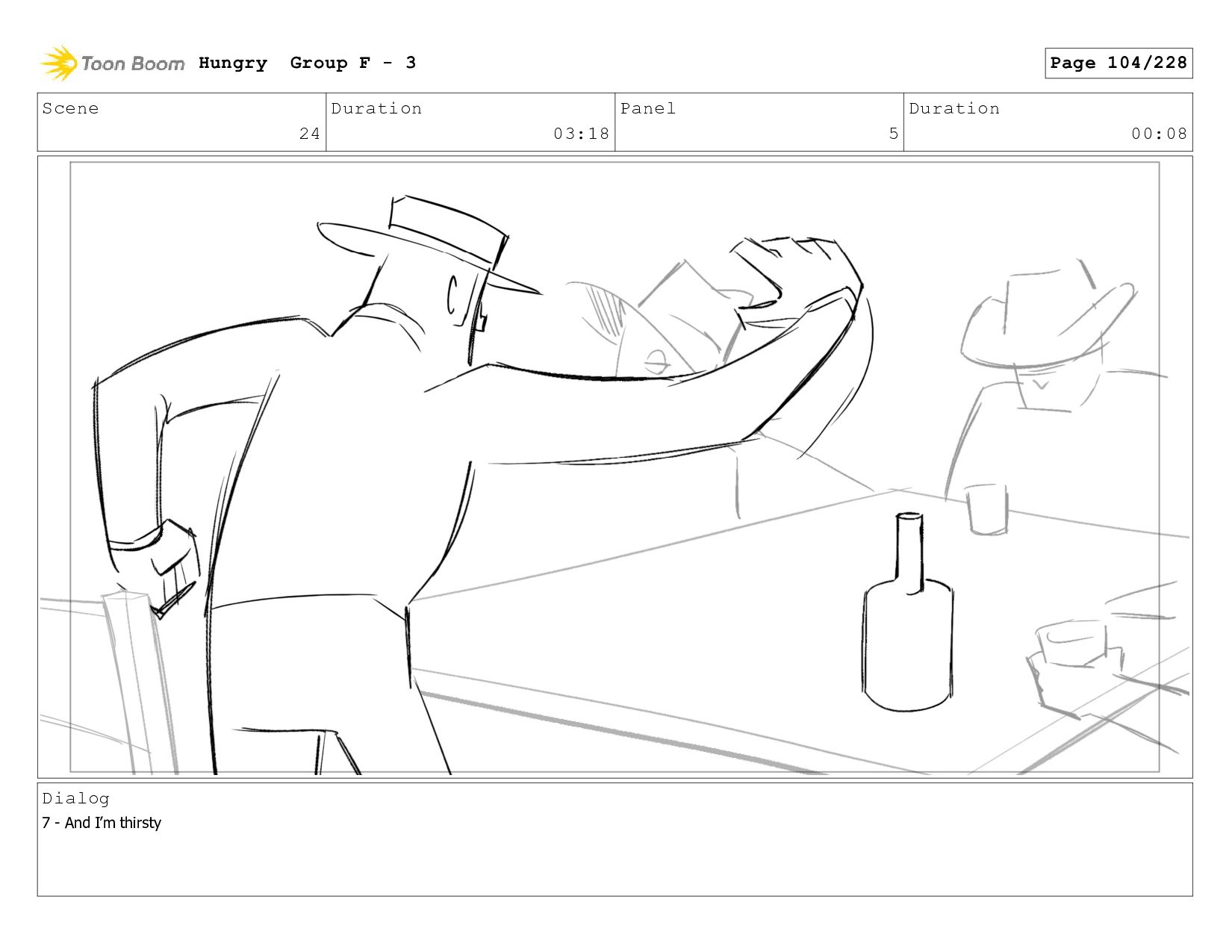Click dialog line '7 - And I'm thirsty'
Screen dimensions: 1232x952
point(102,823)
